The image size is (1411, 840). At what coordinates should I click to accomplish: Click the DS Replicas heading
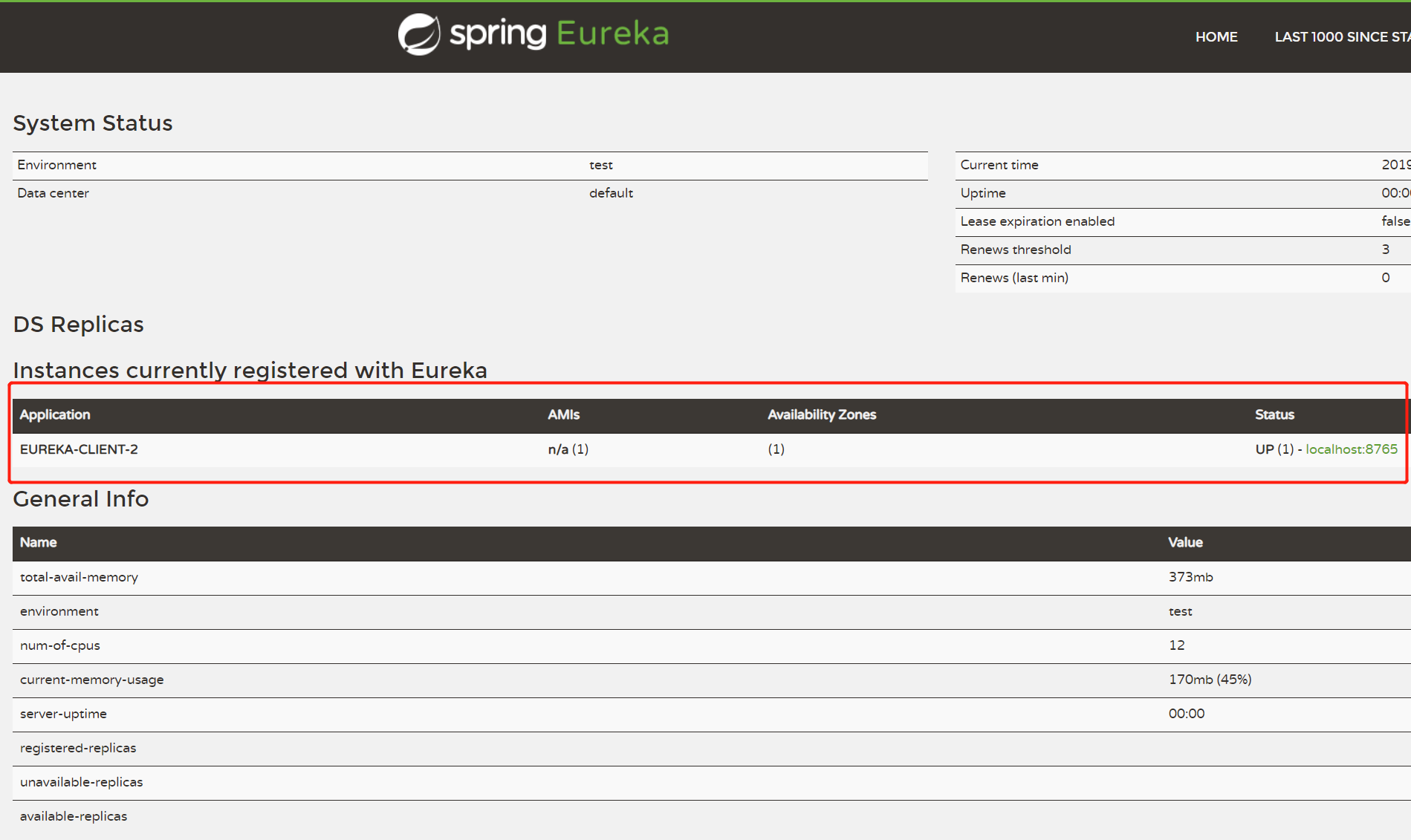pyautogui.click(x=78, y=324)
